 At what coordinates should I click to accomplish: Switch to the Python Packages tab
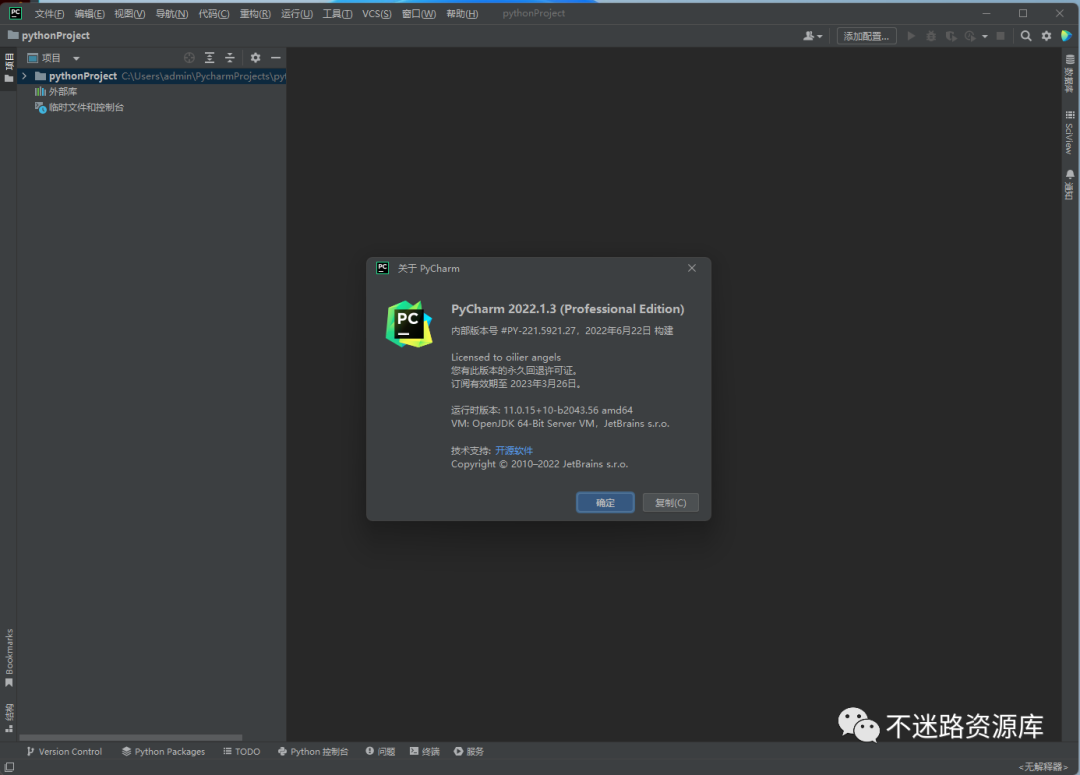[x=163, y=751]
